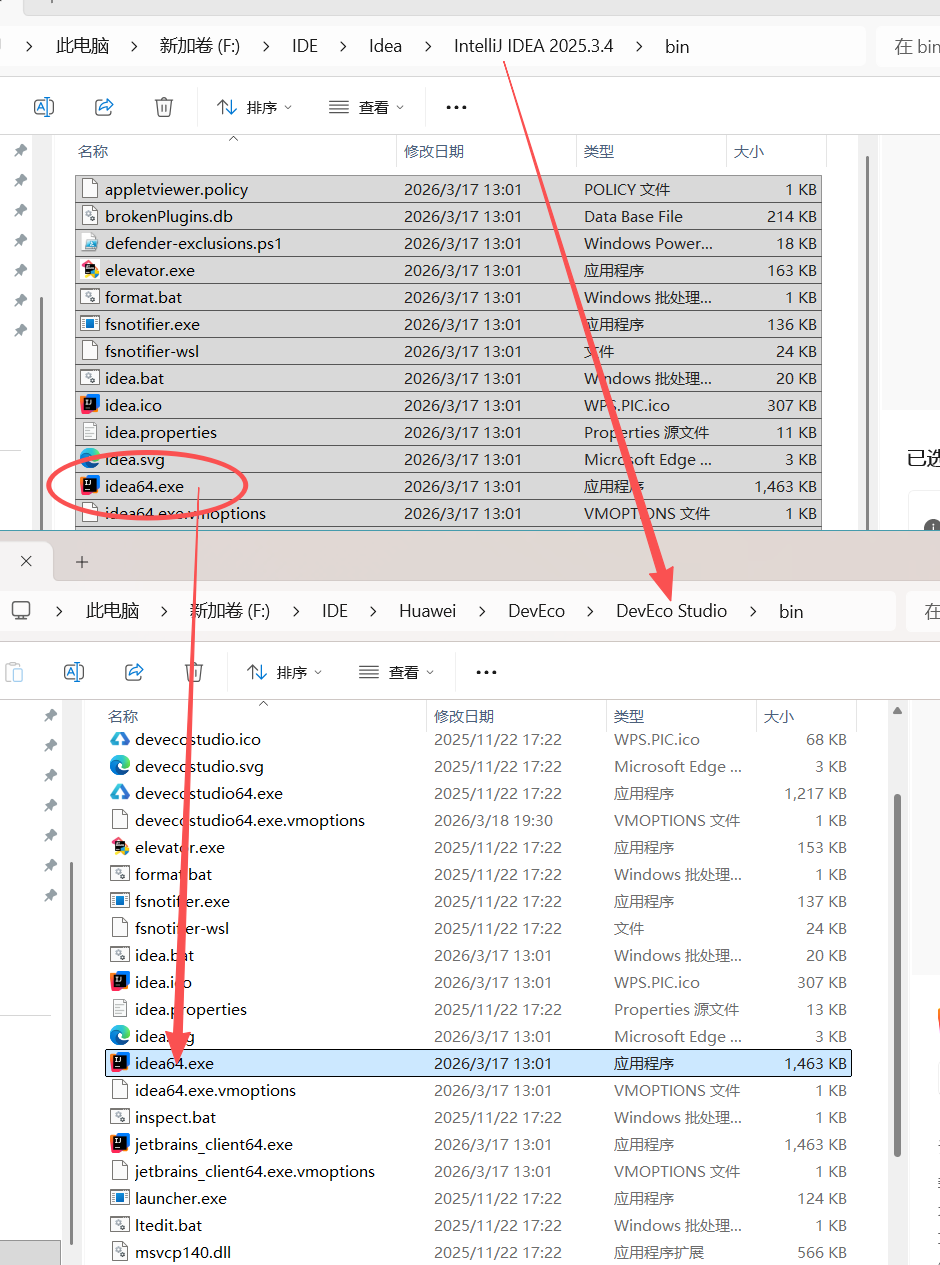Go to IntelliJ IDEA 2025.3.4 breadcrumb folder
Screen dimensions: 940x1265
533,47
